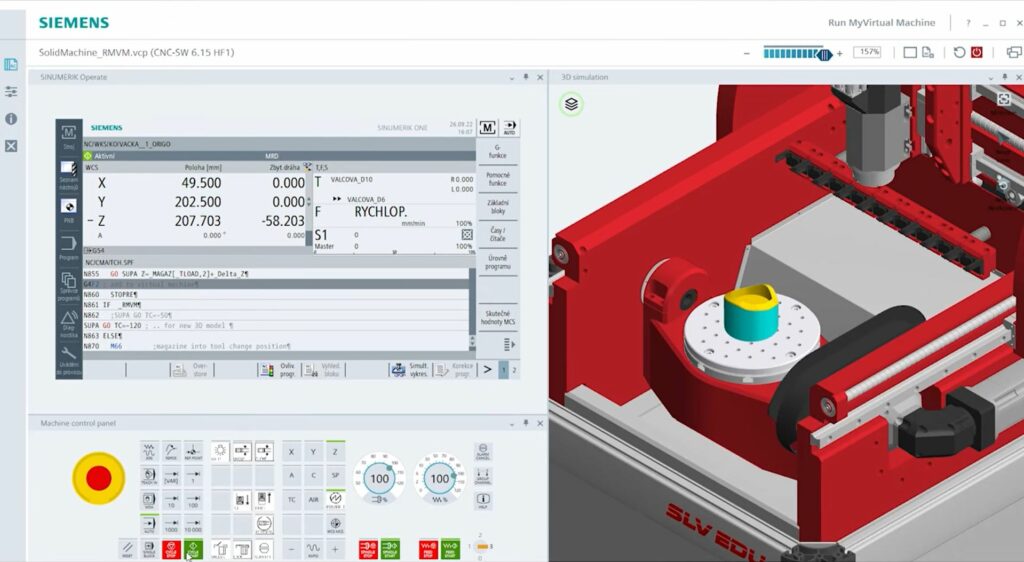Hit the red emergency stop button
This screenshot has height=562, width=1024.
[99, 478]
